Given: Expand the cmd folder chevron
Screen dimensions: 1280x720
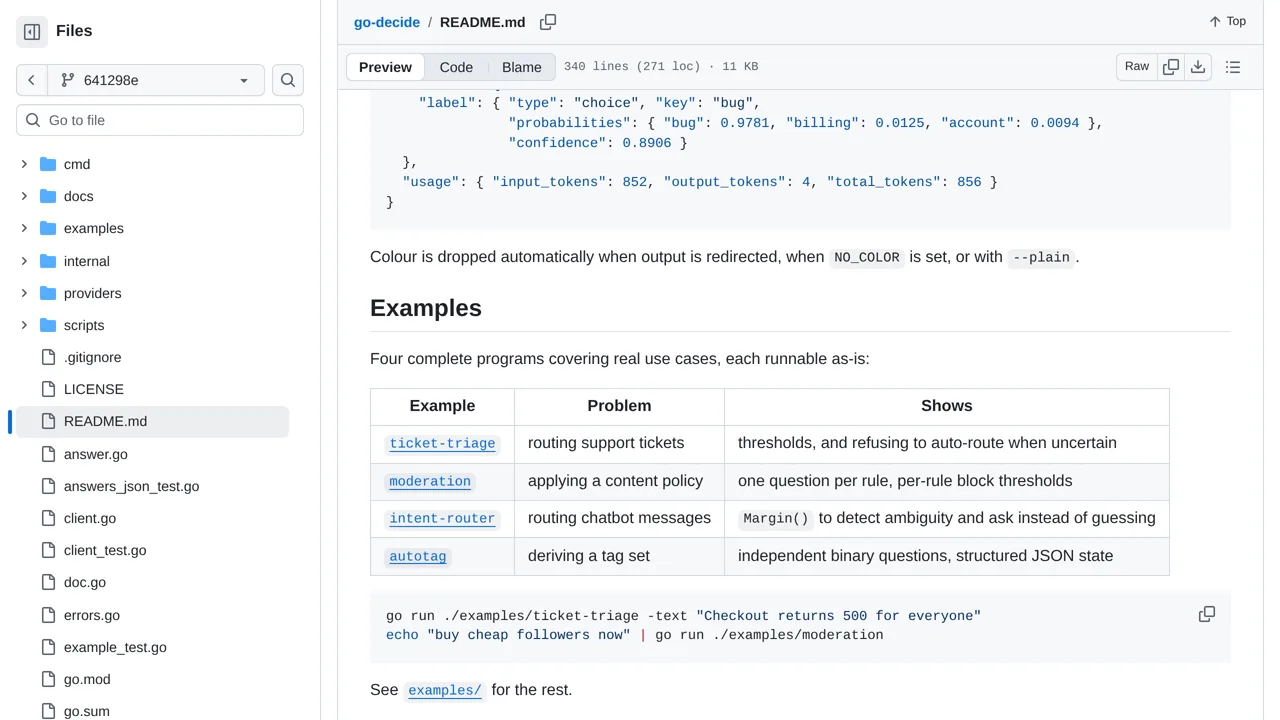Looking at the screenshot, I should pyautogui.click(x=24, y=164).
